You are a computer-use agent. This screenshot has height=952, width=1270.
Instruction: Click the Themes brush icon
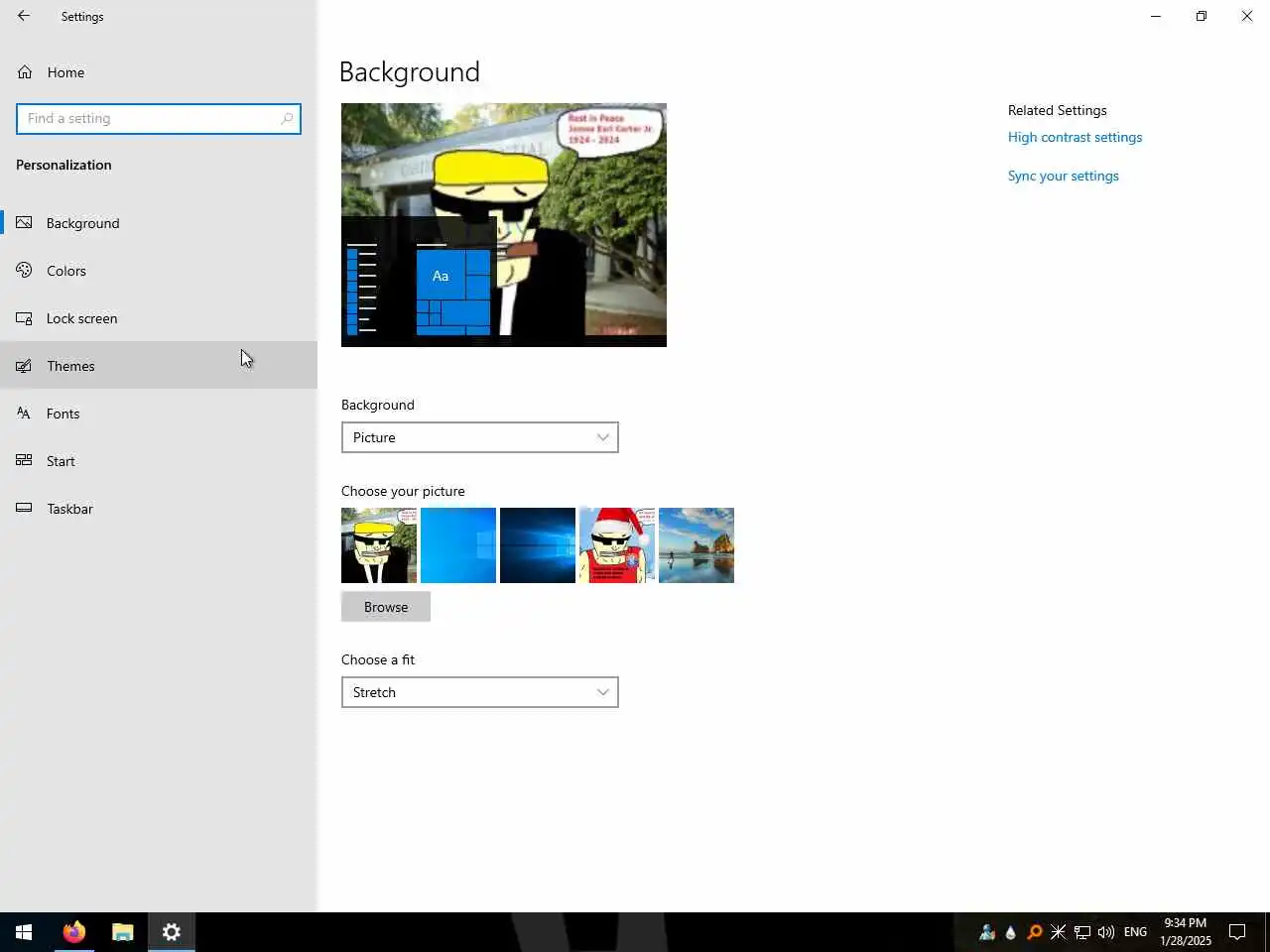pos(24,366)
